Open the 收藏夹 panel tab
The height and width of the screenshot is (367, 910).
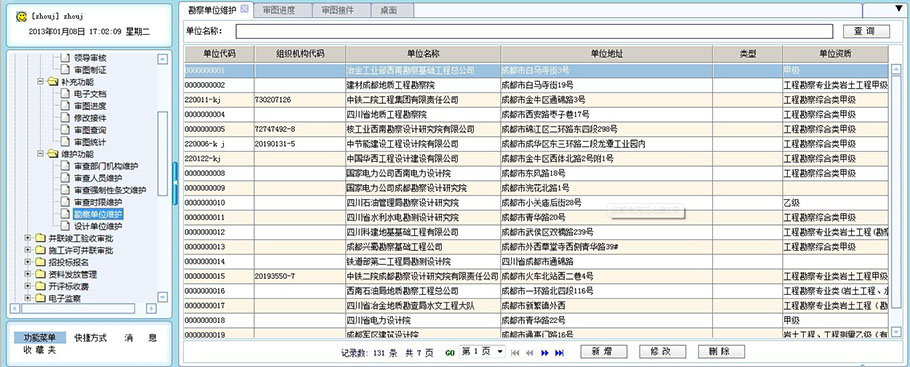tap(39, 350)
